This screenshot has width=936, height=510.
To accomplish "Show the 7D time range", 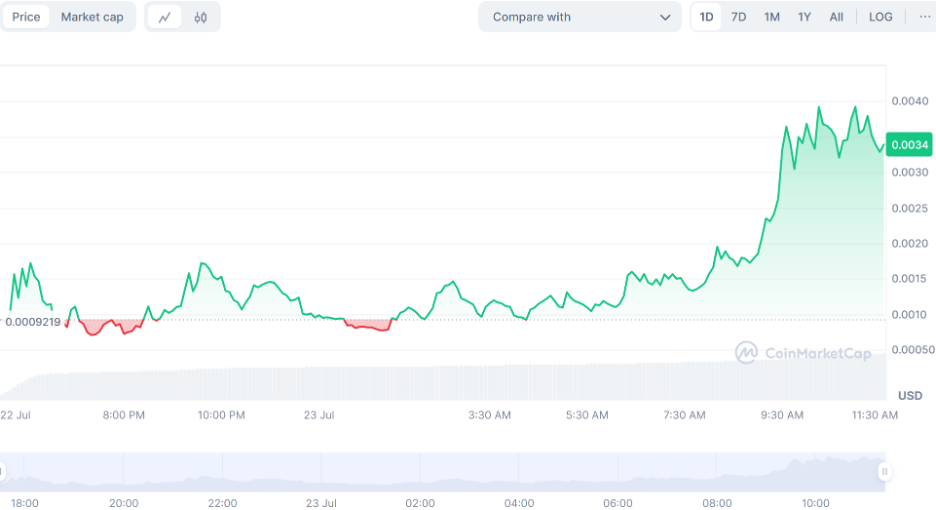I will point(738,17).
